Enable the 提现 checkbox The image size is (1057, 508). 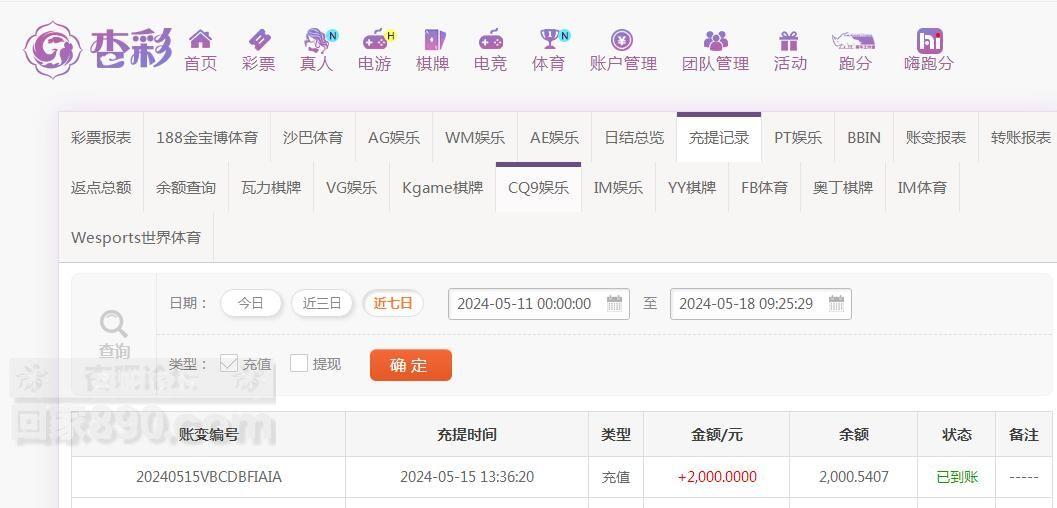[299, 363]
